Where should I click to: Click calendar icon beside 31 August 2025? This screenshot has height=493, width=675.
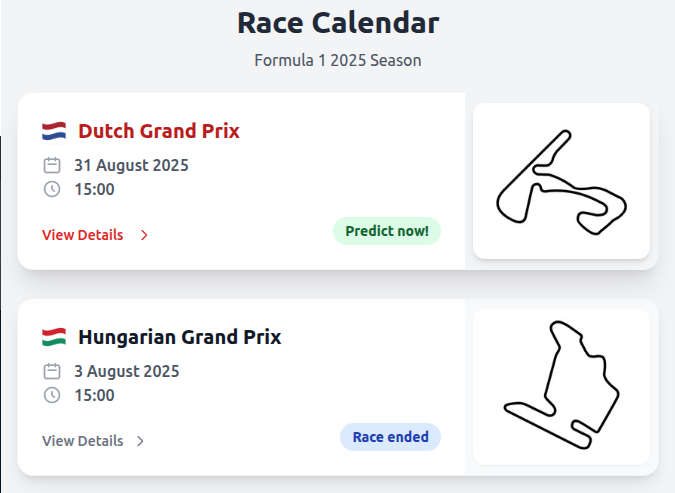52,165
